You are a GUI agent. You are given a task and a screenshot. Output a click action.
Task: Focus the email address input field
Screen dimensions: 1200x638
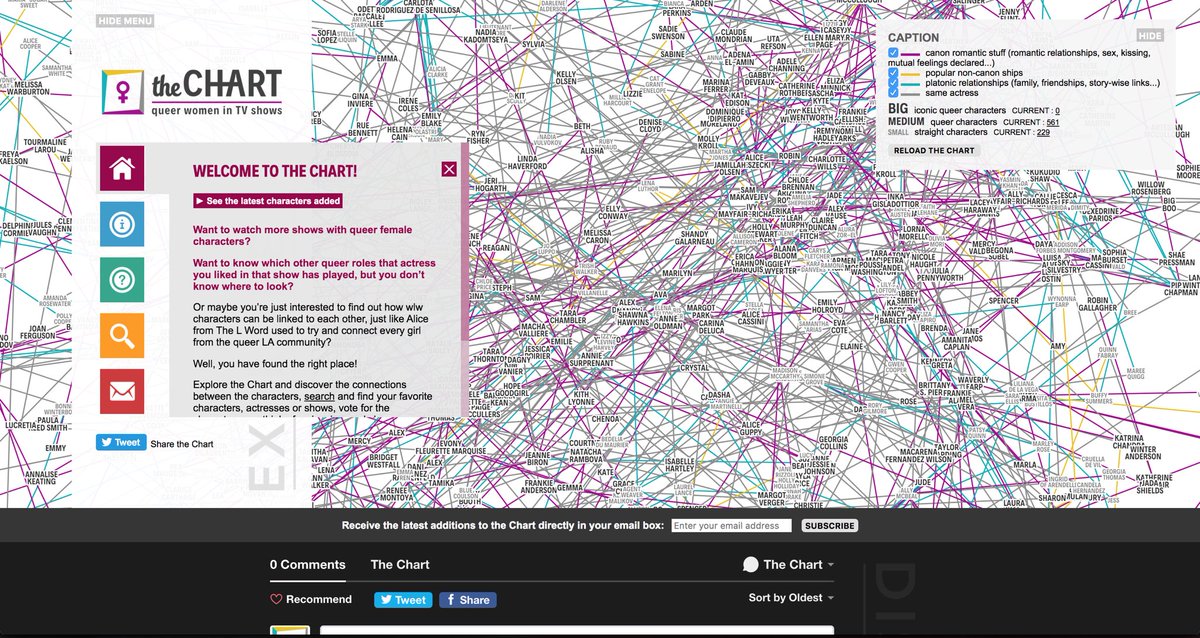(731, 526)
